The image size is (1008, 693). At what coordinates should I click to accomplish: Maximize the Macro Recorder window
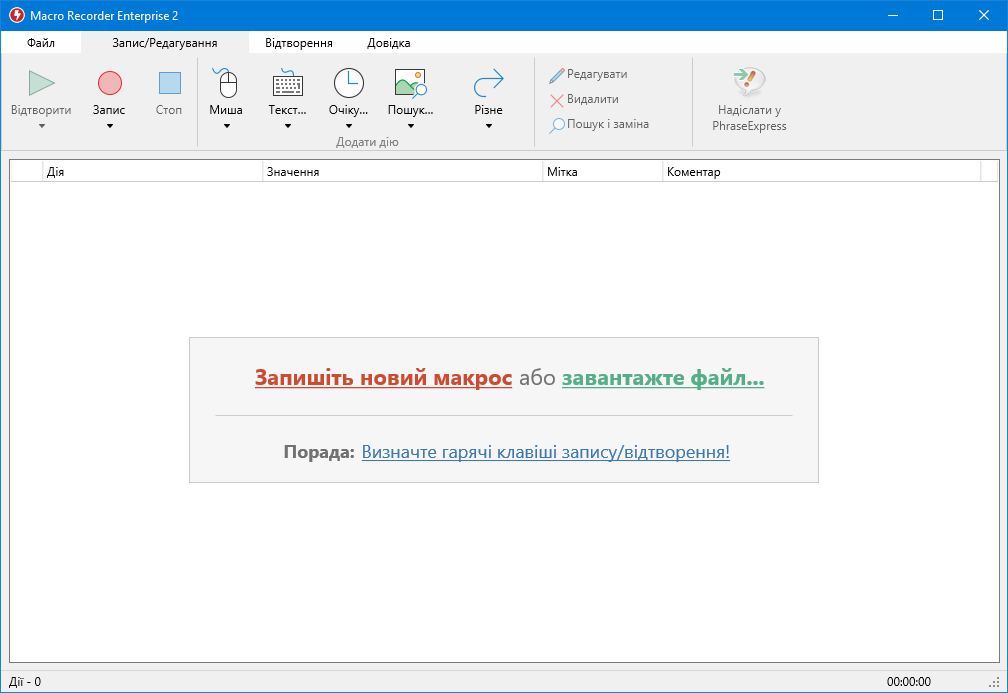[938, 15]
